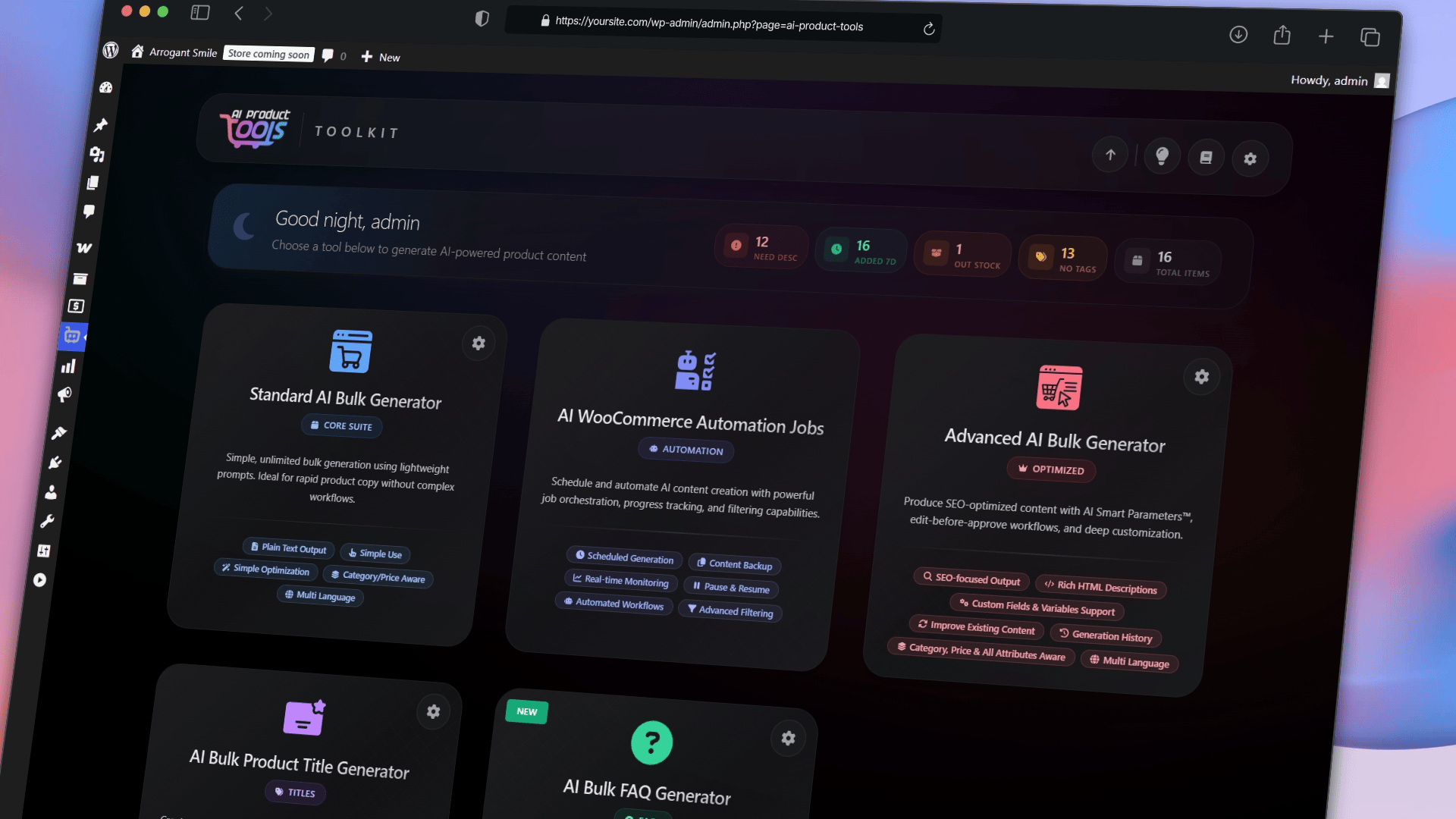This screenshot has width=1456, height=819.
Task: Toggle the browser sidebar panel button
Action: pos(200,12)
